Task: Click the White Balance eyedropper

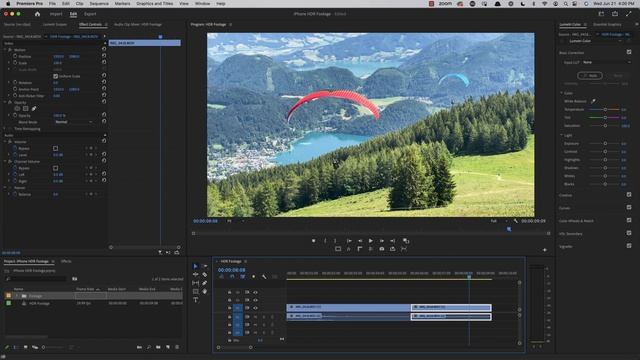Action: click(x=593, y=101)
